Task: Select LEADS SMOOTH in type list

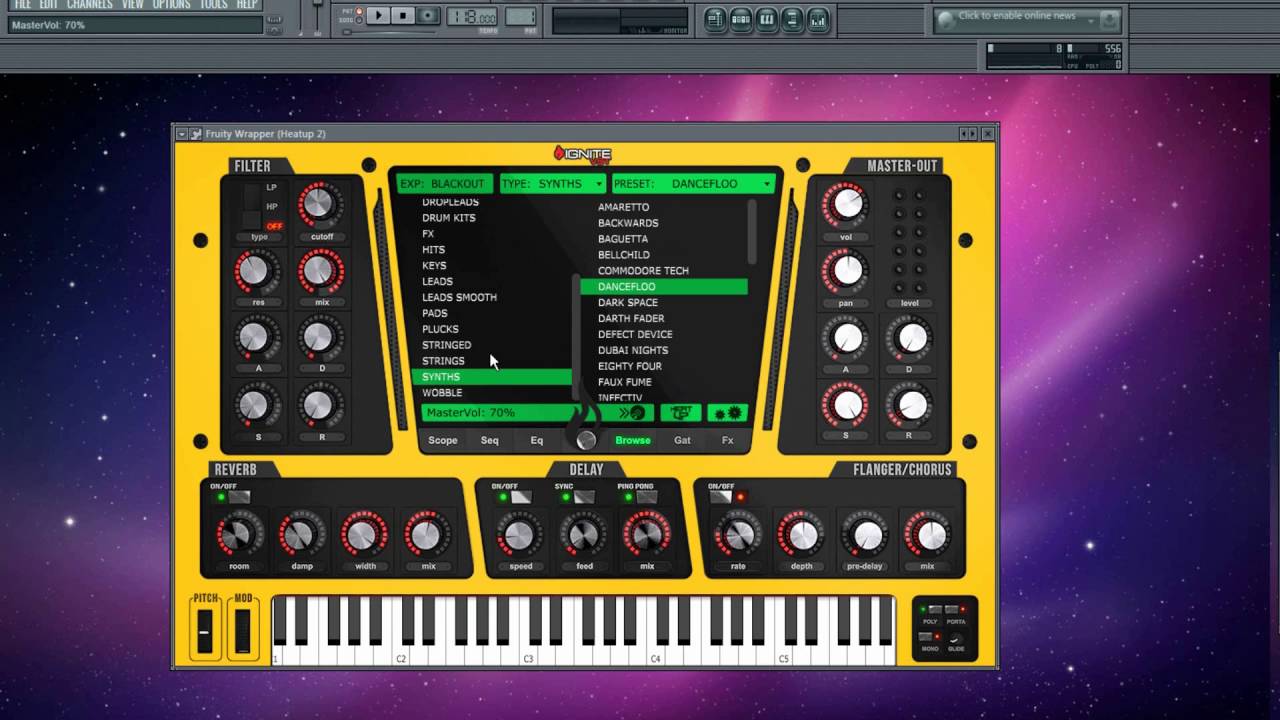Action: pyautogui.click(x=459, y=297)
